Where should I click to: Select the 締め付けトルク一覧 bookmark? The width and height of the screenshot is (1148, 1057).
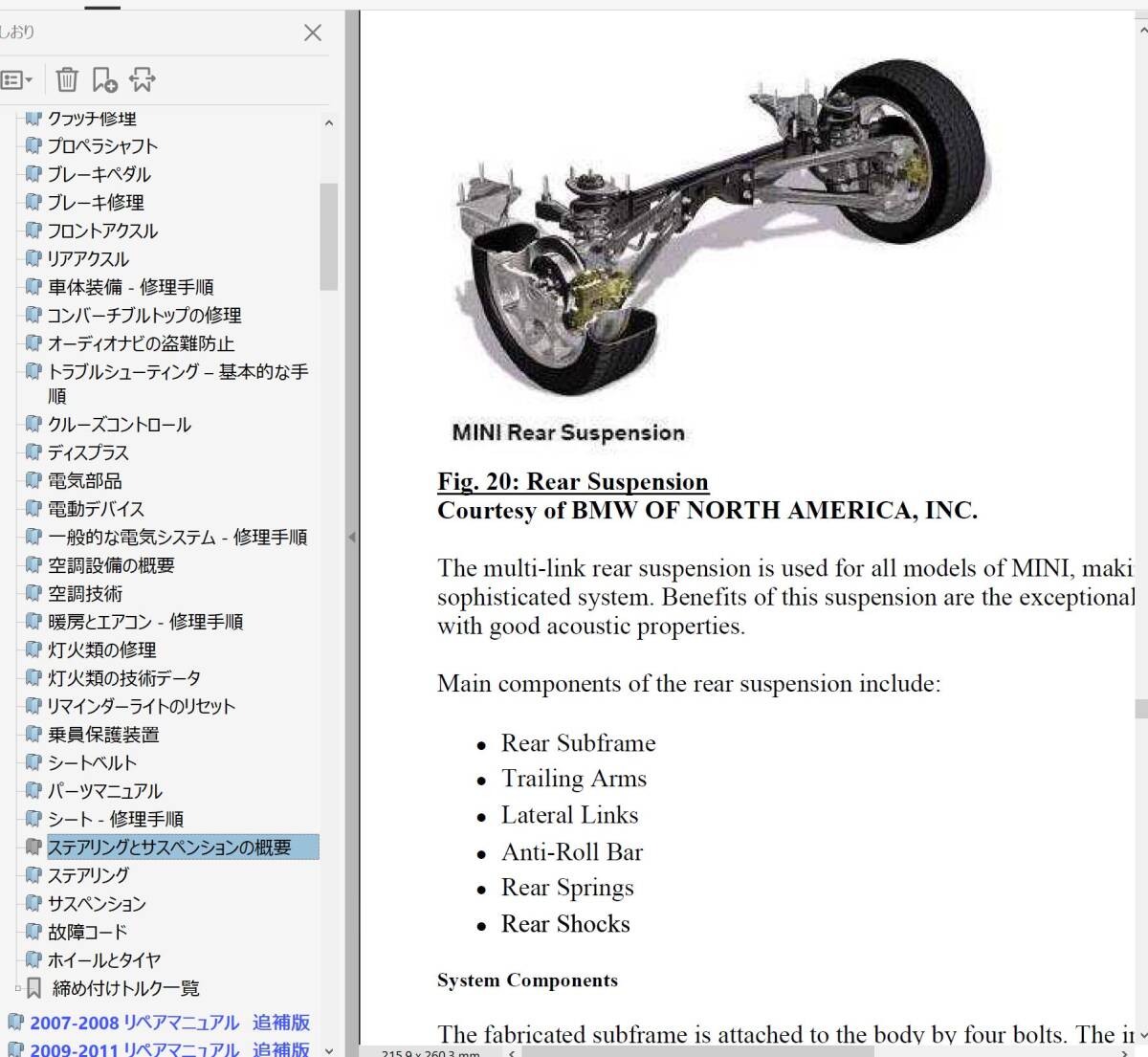click(x=124, y=988)
